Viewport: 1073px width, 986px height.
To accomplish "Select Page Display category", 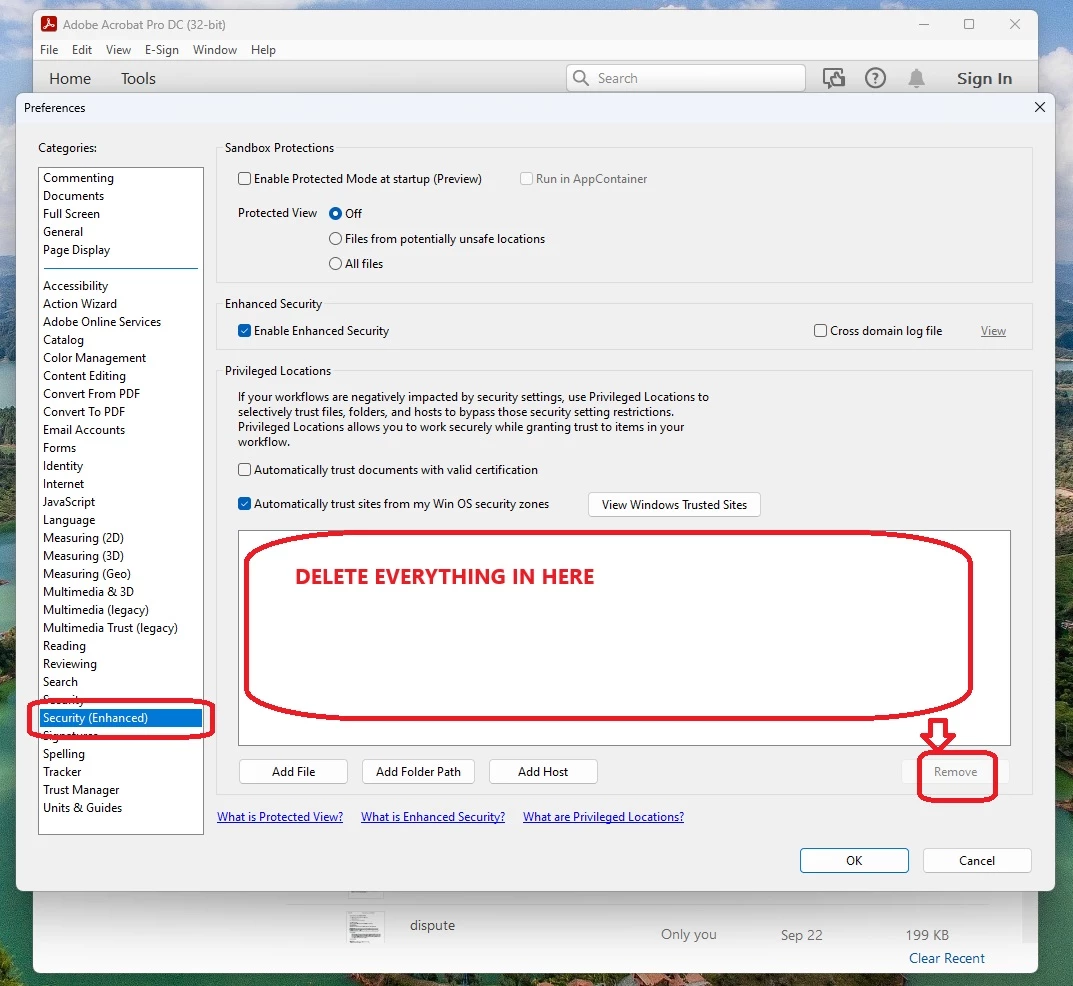I will 120,250.
